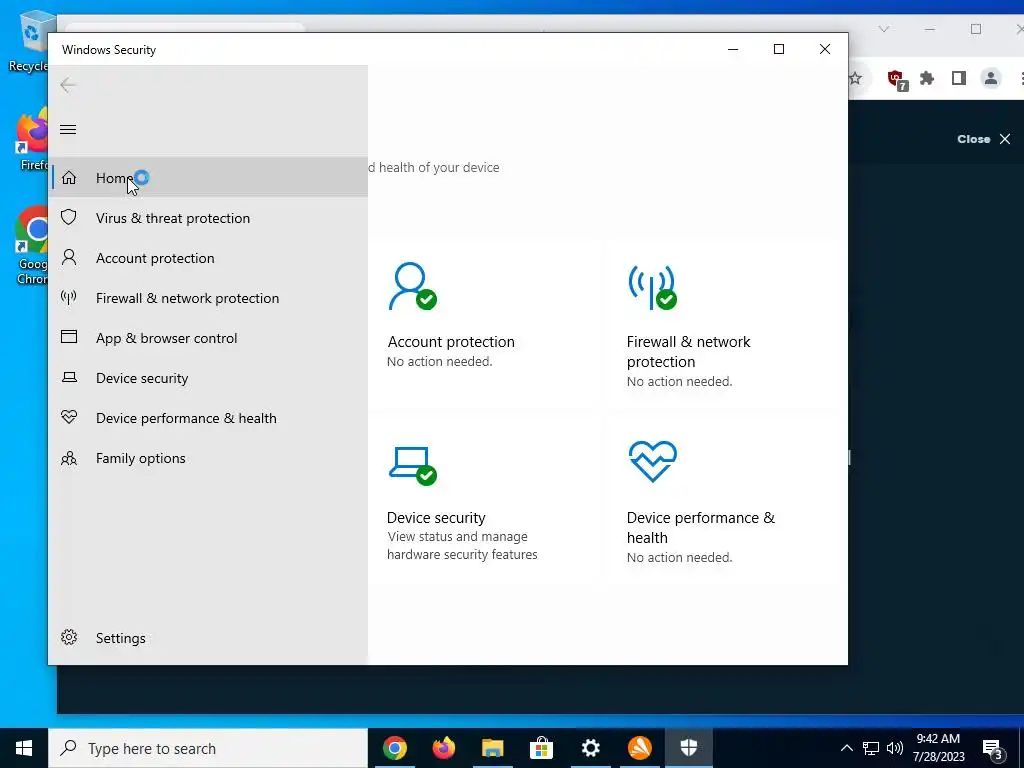The image size is (1024, 768).
Task: Open Device performance & health from sidebar
Action: click(x=209, y=418)
